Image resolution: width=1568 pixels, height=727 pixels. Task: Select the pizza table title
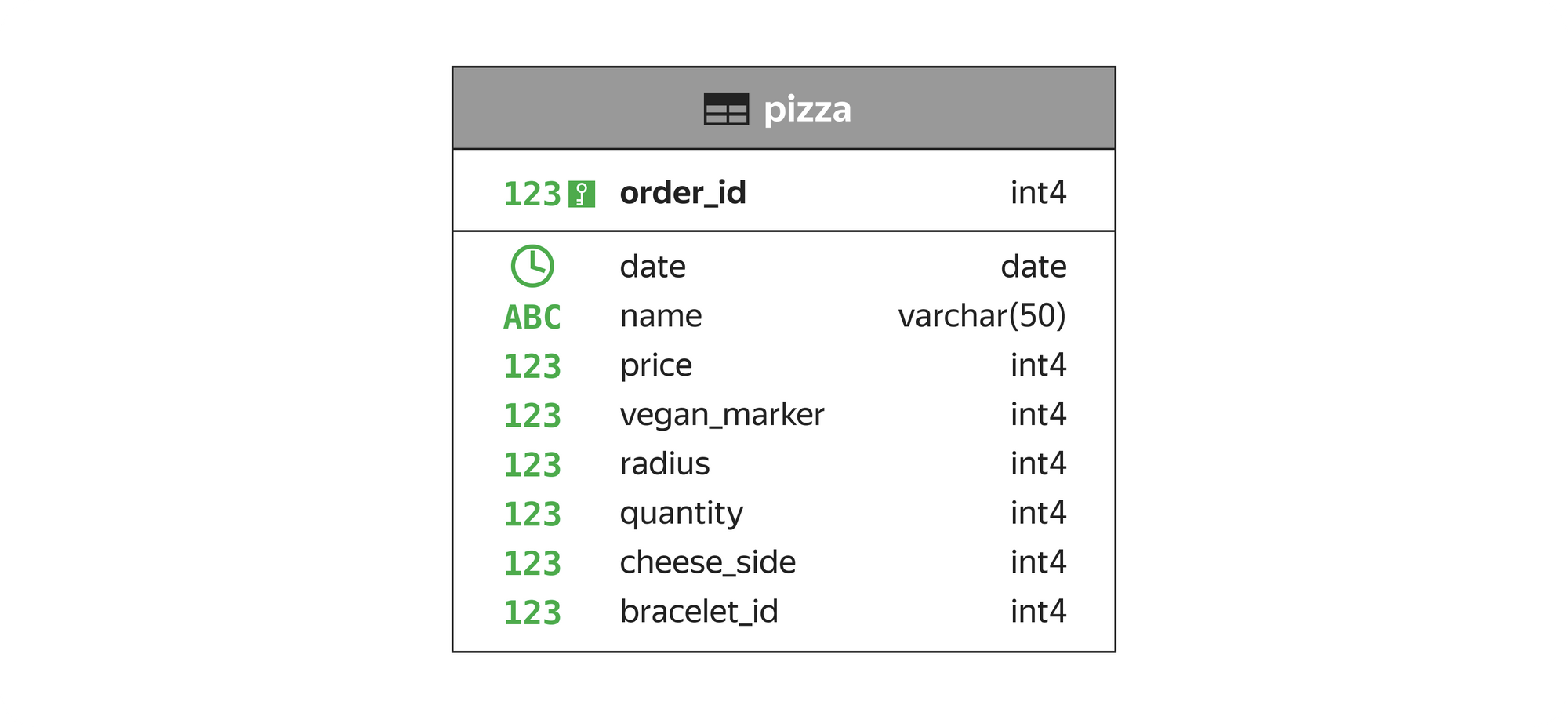pos(808,110)
